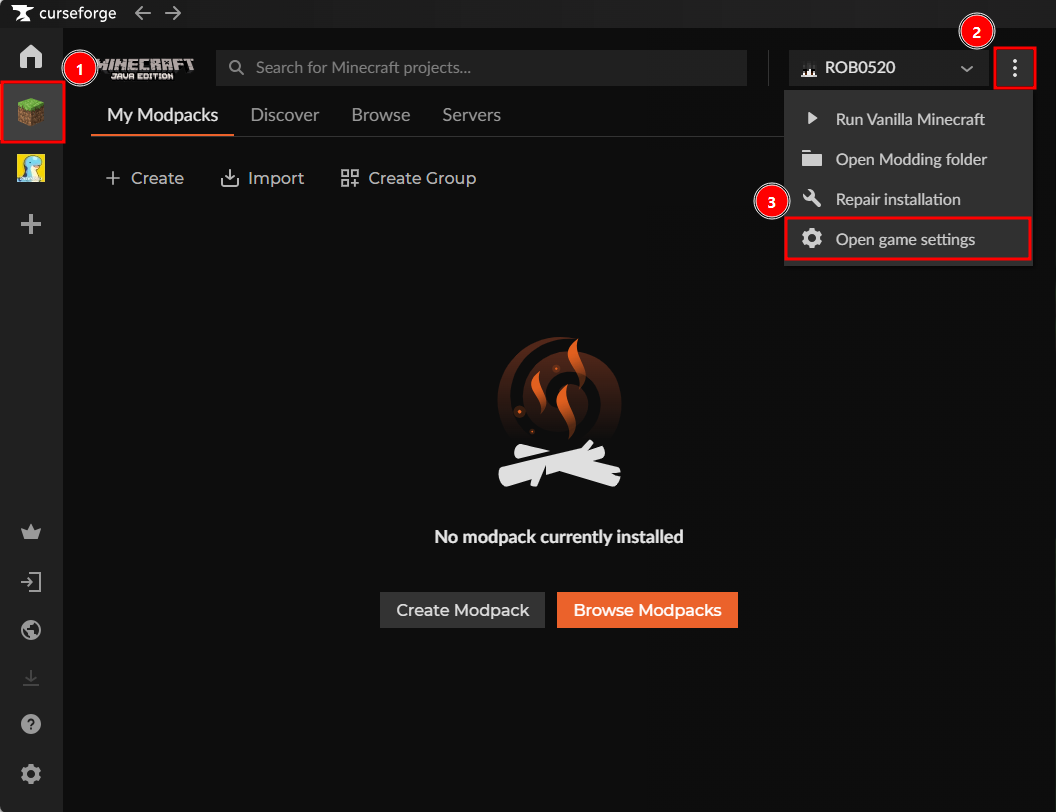Click the Minecraft Java Edition logo
Viewport: 1056px width, 812px height.
tap(145, 68)
